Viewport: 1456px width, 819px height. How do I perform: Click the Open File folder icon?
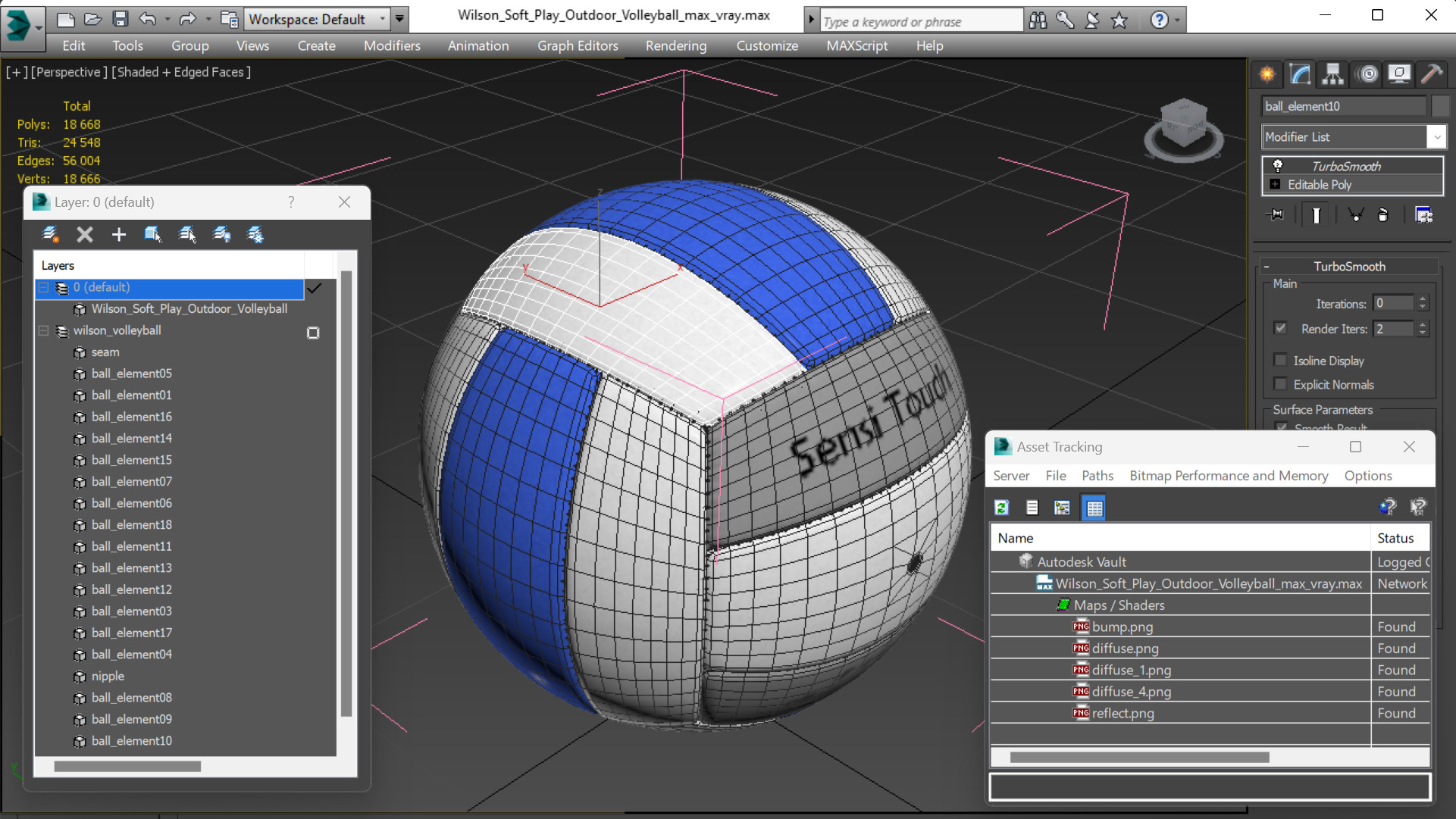93,19
